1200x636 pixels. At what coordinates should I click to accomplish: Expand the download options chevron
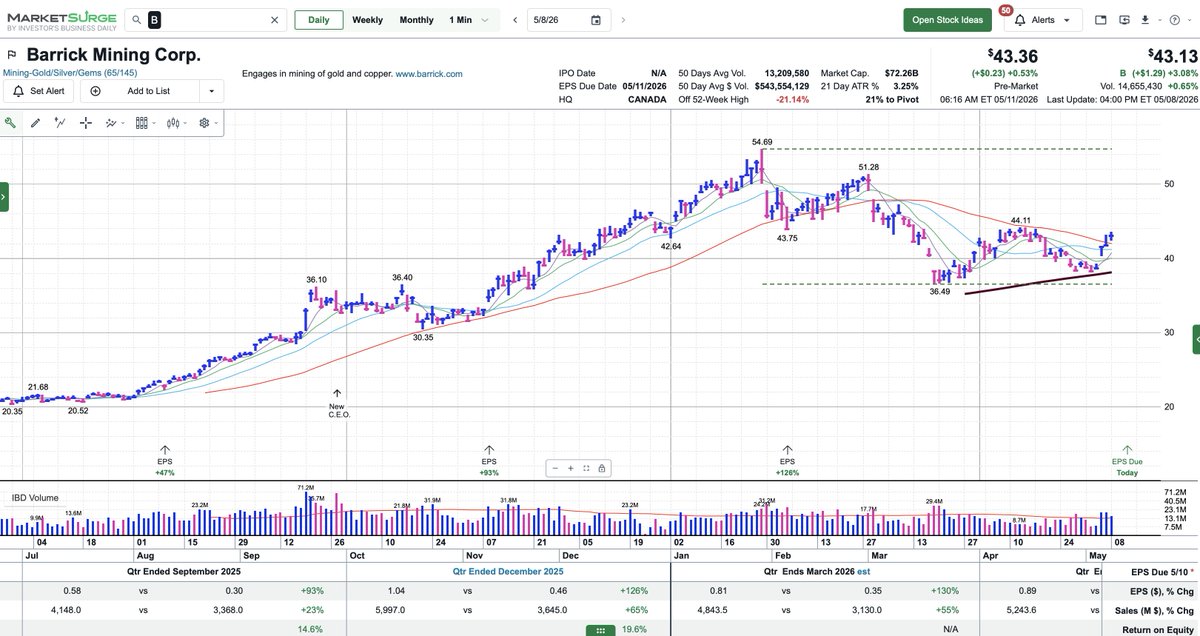tap(1158, 20)
